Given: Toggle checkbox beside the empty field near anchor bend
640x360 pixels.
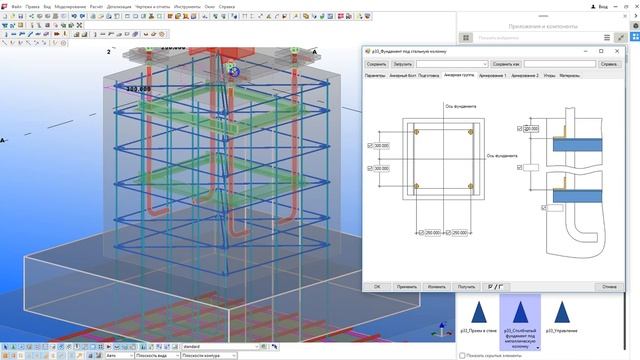Looking at the screenshot, I should 544,208.
